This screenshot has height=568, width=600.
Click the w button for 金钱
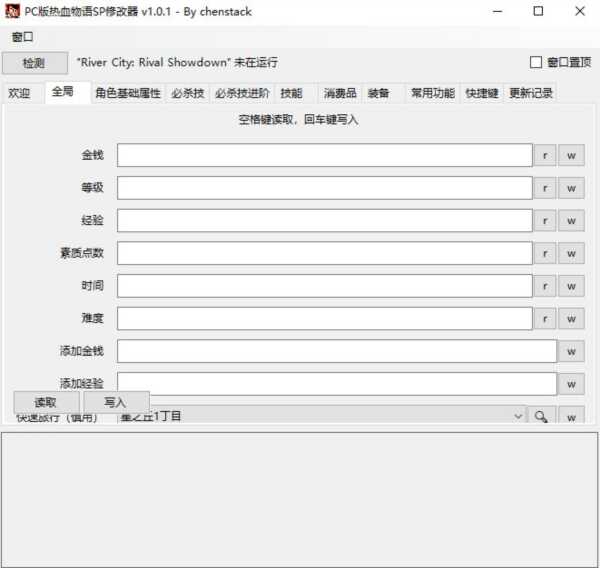coord(571,155)
